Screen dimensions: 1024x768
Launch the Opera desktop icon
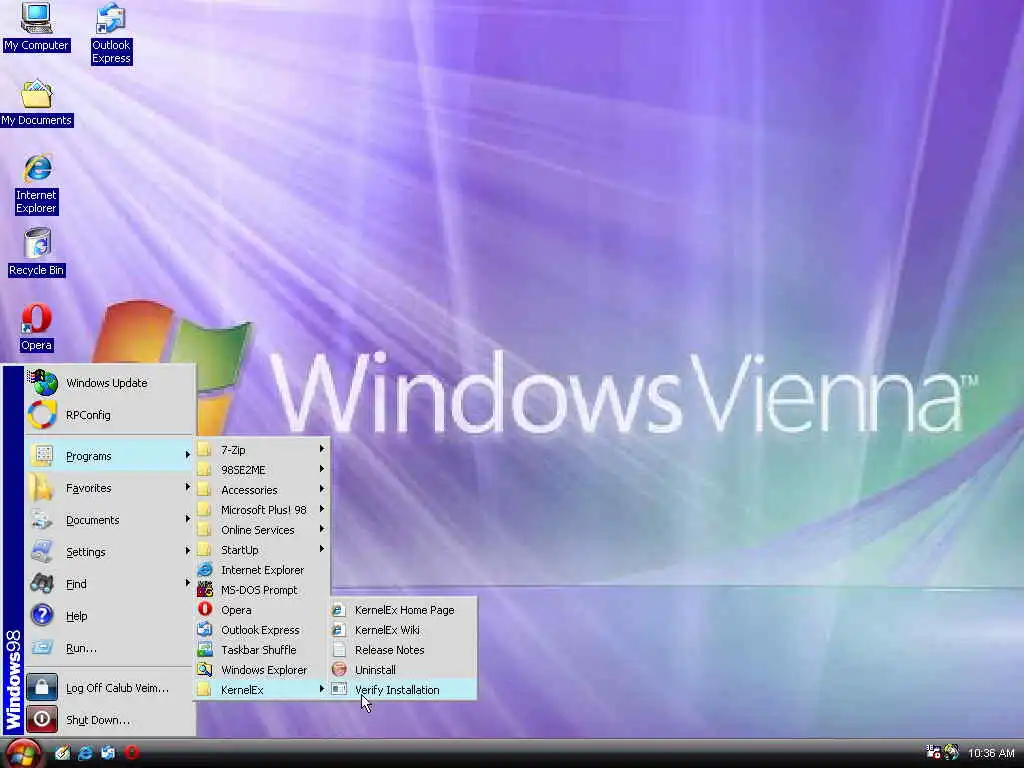pos(36,327)
